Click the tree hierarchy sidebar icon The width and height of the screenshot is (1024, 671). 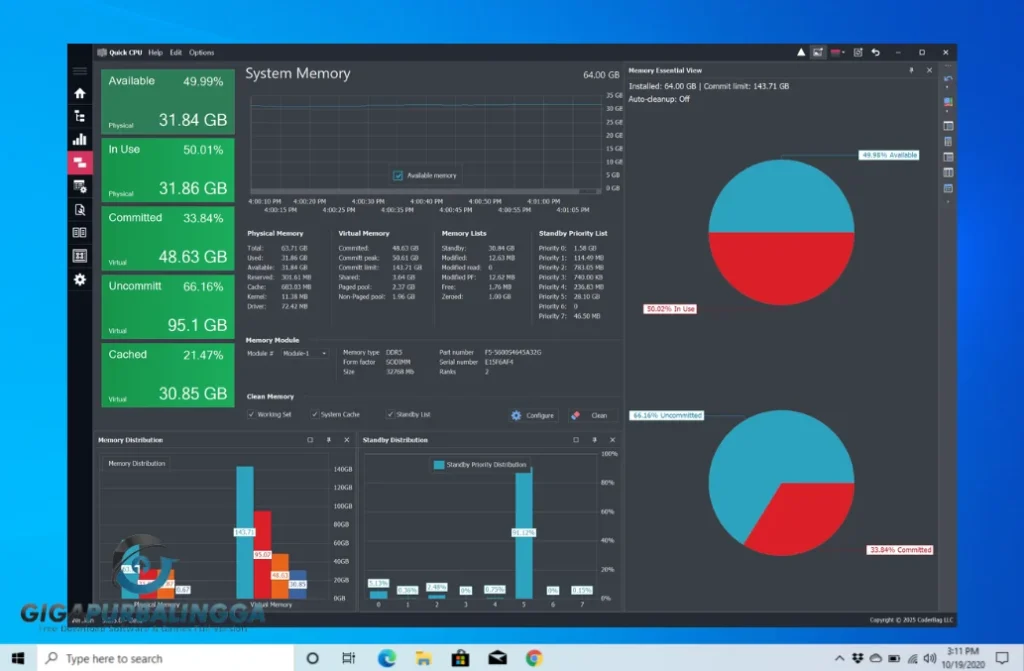[x=80, y=116]
